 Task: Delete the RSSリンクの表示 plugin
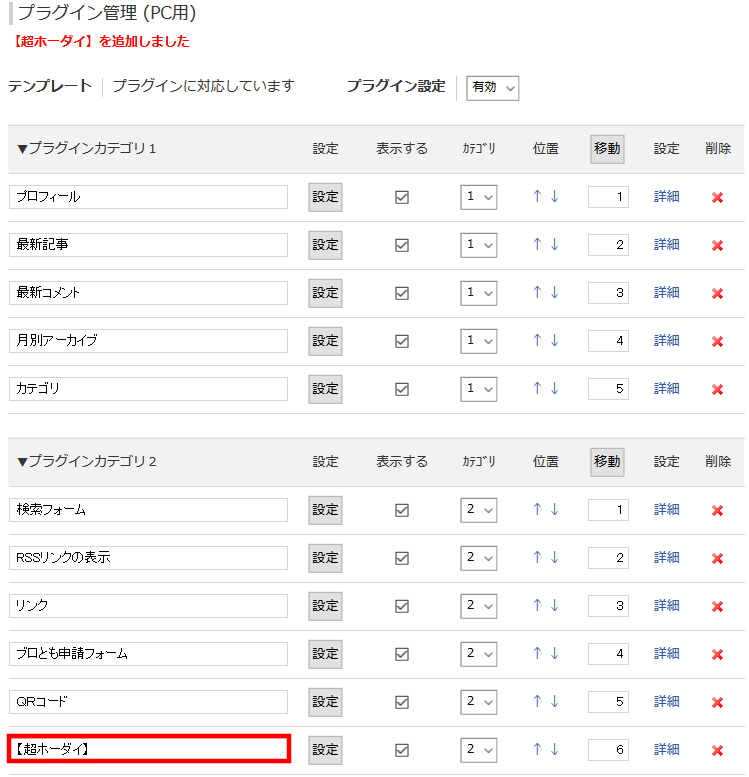pyautogui.click(x=717, y=559)
